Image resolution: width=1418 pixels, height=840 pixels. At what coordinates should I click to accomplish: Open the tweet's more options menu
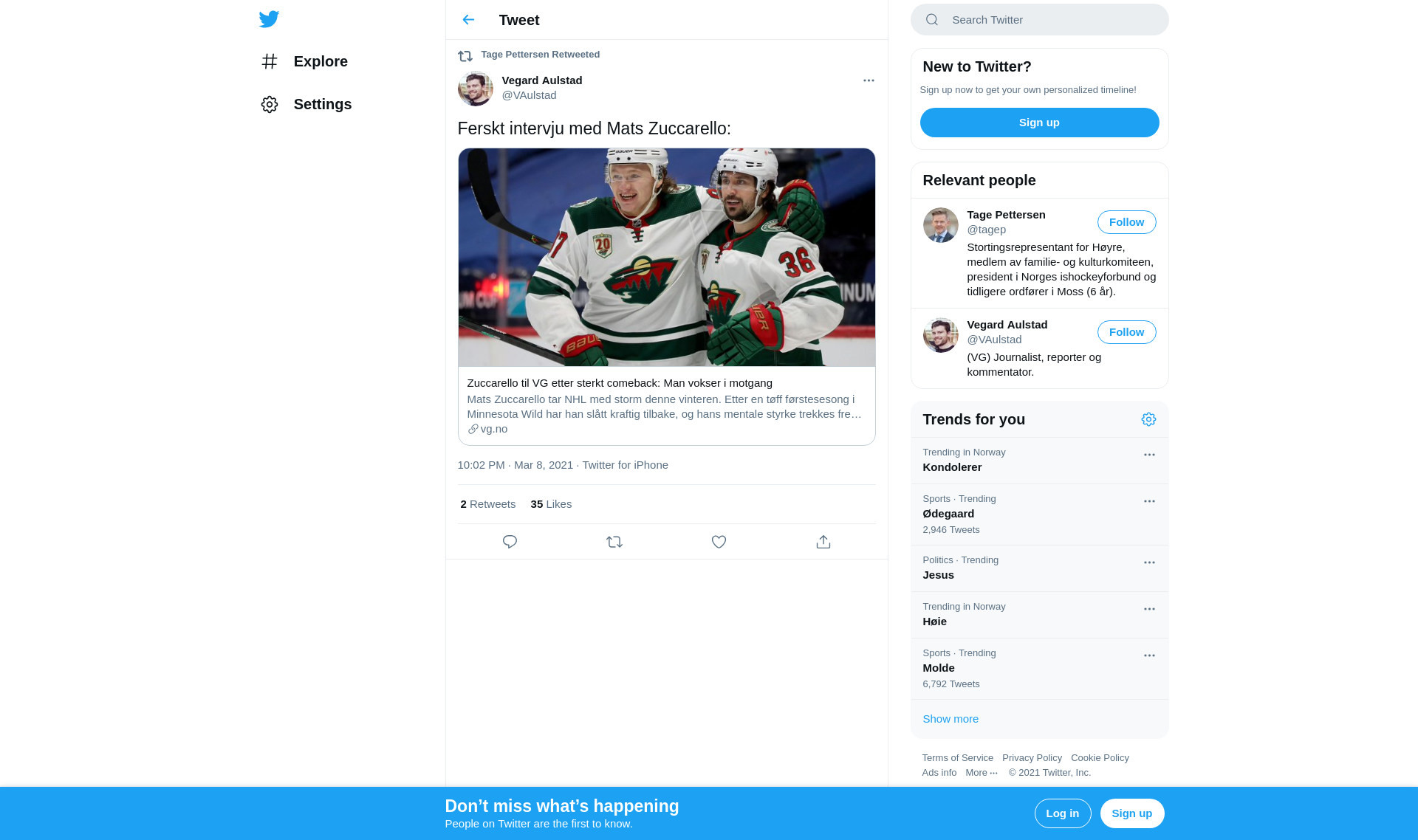869,80
